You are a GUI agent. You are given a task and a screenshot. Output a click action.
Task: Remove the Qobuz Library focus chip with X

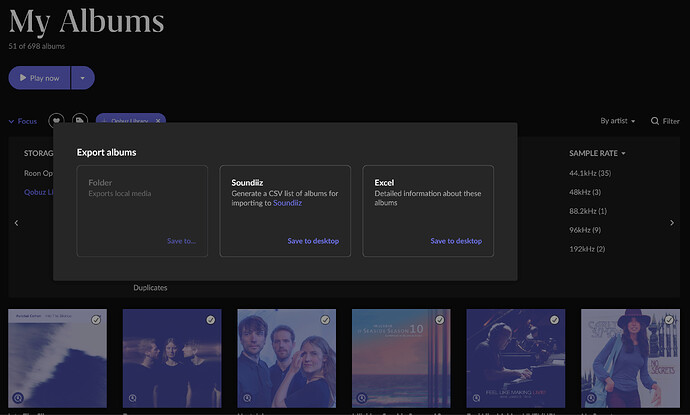158,121
